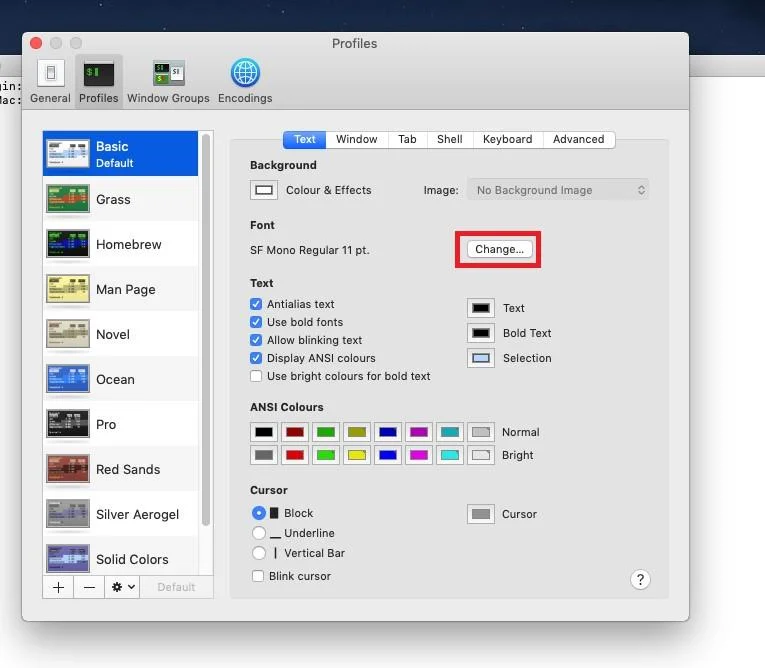Viewport: 765px width, 668px height.
Task: Select the Silver Aerogel profile
Action: 121,514
